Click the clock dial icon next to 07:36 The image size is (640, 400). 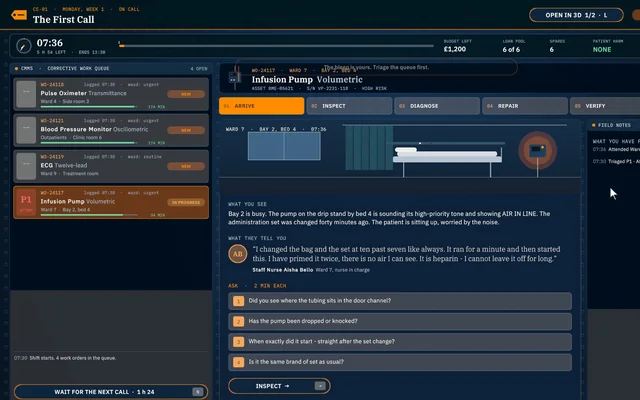(24, 46)
